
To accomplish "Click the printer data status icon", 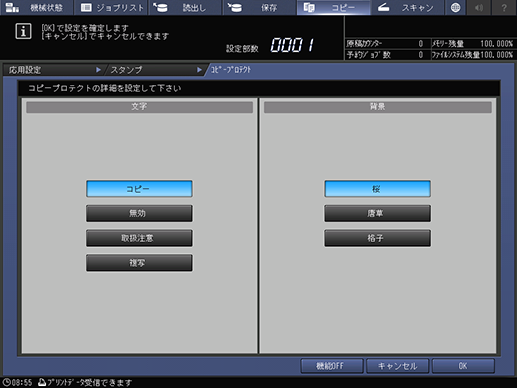I will pyautogui.click(x=42, y=382).
